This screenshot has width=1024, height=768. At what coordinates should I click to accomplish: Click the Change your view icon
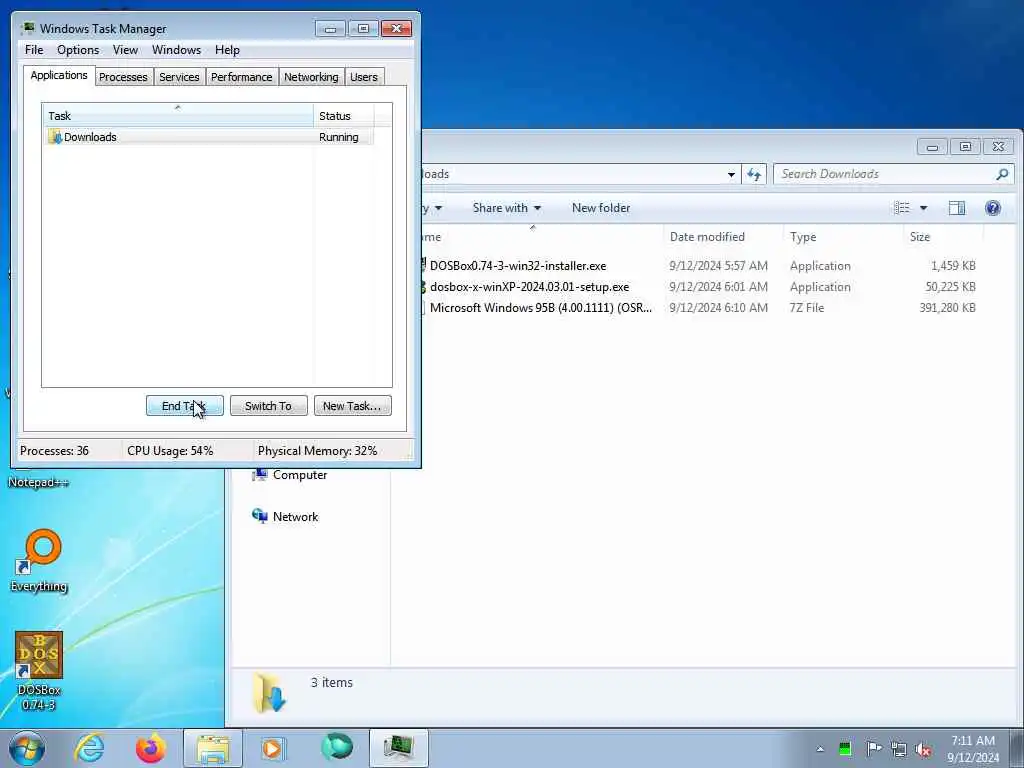pos(902,208)
